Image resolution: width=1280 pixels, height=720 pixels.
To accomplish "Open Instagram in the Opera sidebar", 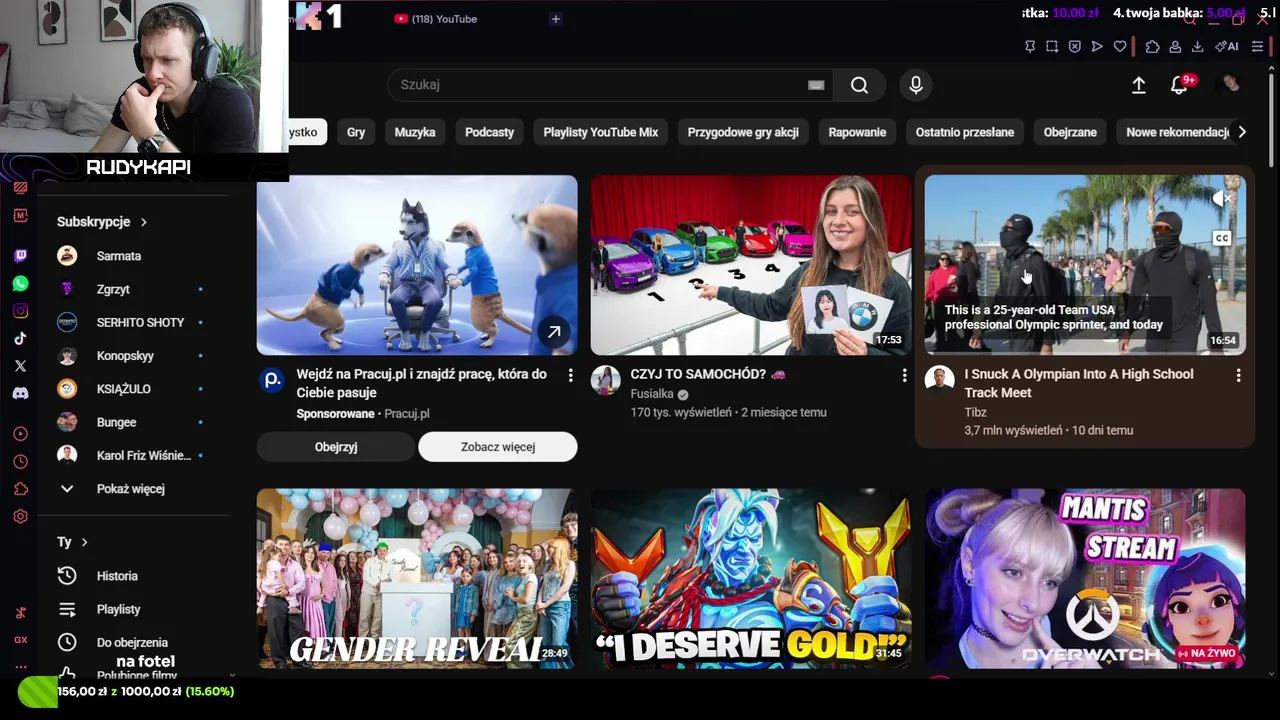I will pos(20,311).
